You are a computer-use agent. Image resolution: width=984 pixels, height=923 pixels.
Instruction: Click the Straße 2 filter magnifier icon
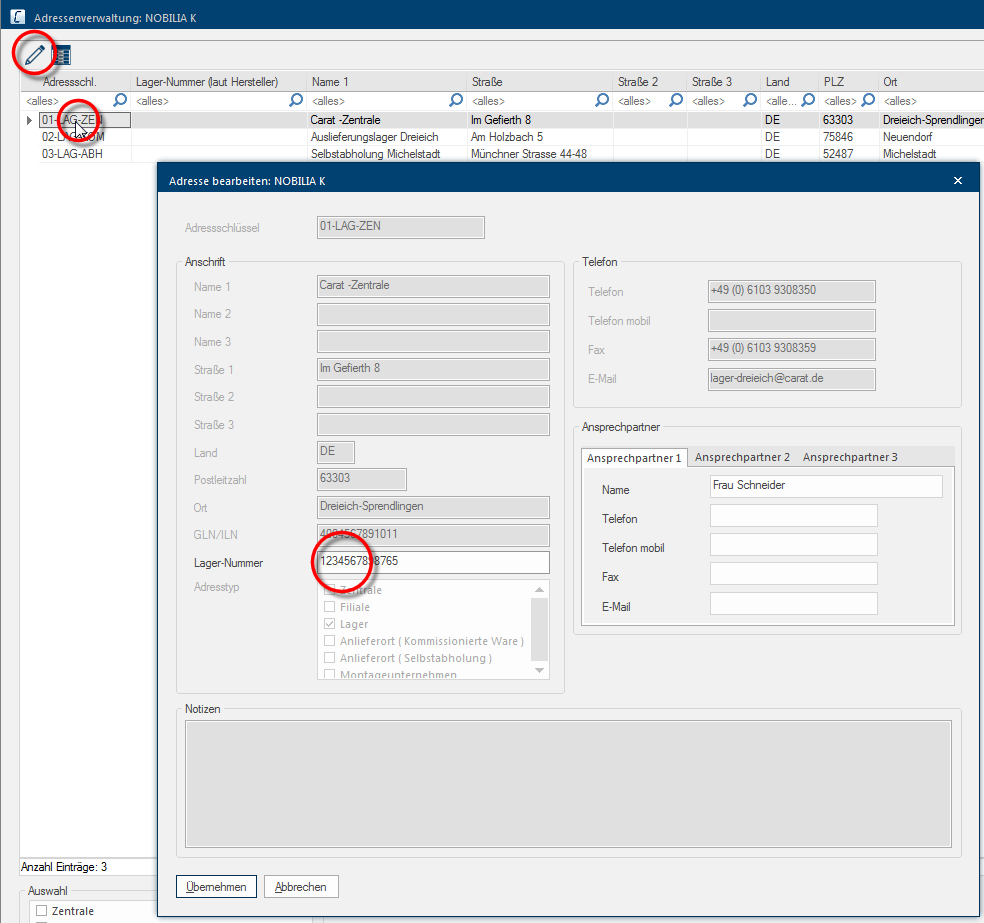676,100
